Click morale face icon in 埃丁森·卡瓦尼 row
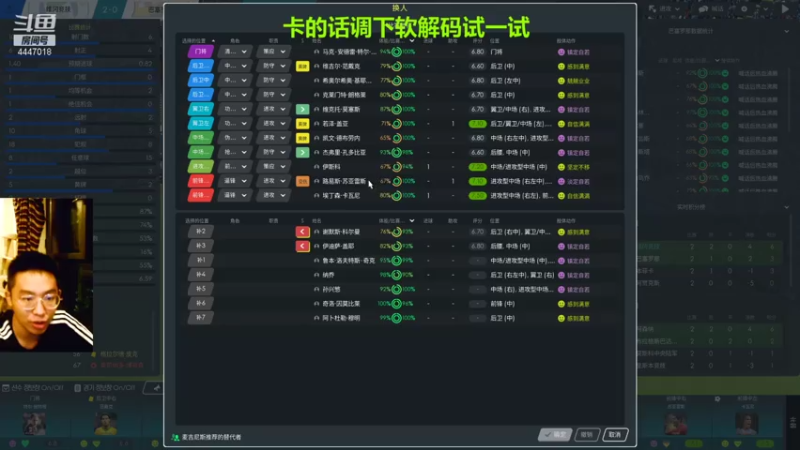This screenshot has height=450, width=800. 561,196
